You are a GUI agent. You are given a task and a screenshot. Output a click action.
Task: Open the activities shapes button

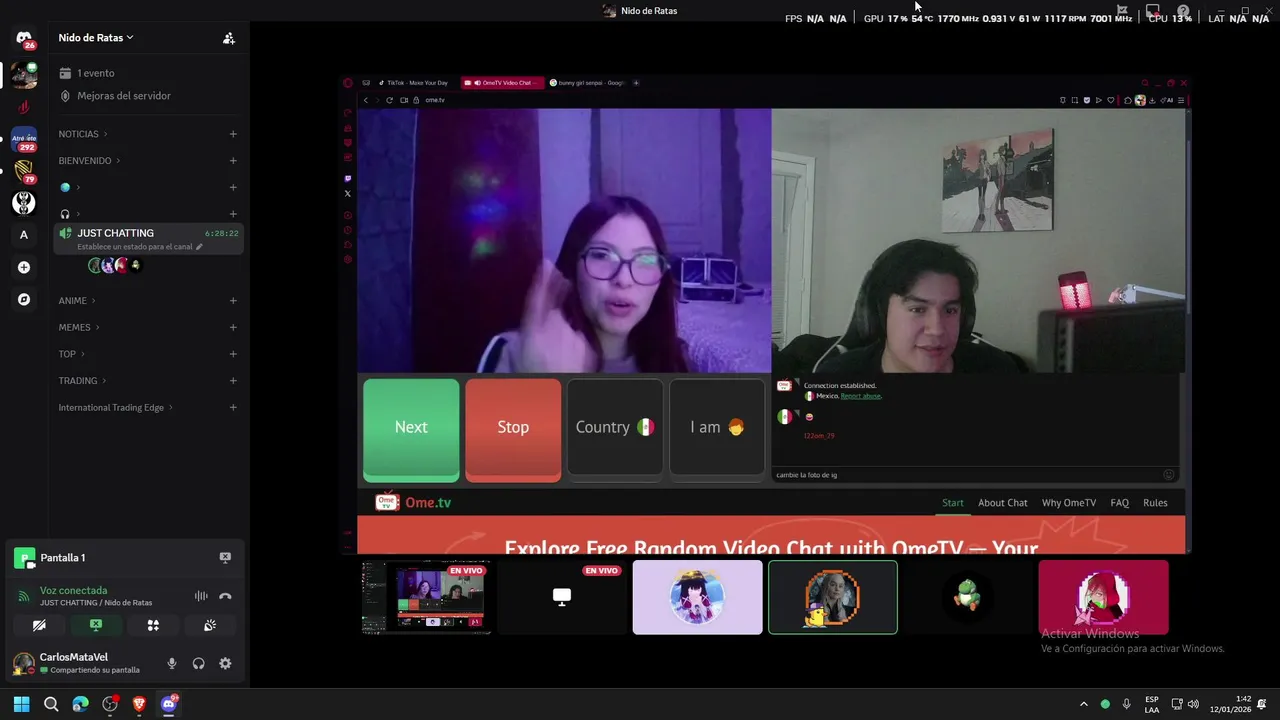[153, 625]
